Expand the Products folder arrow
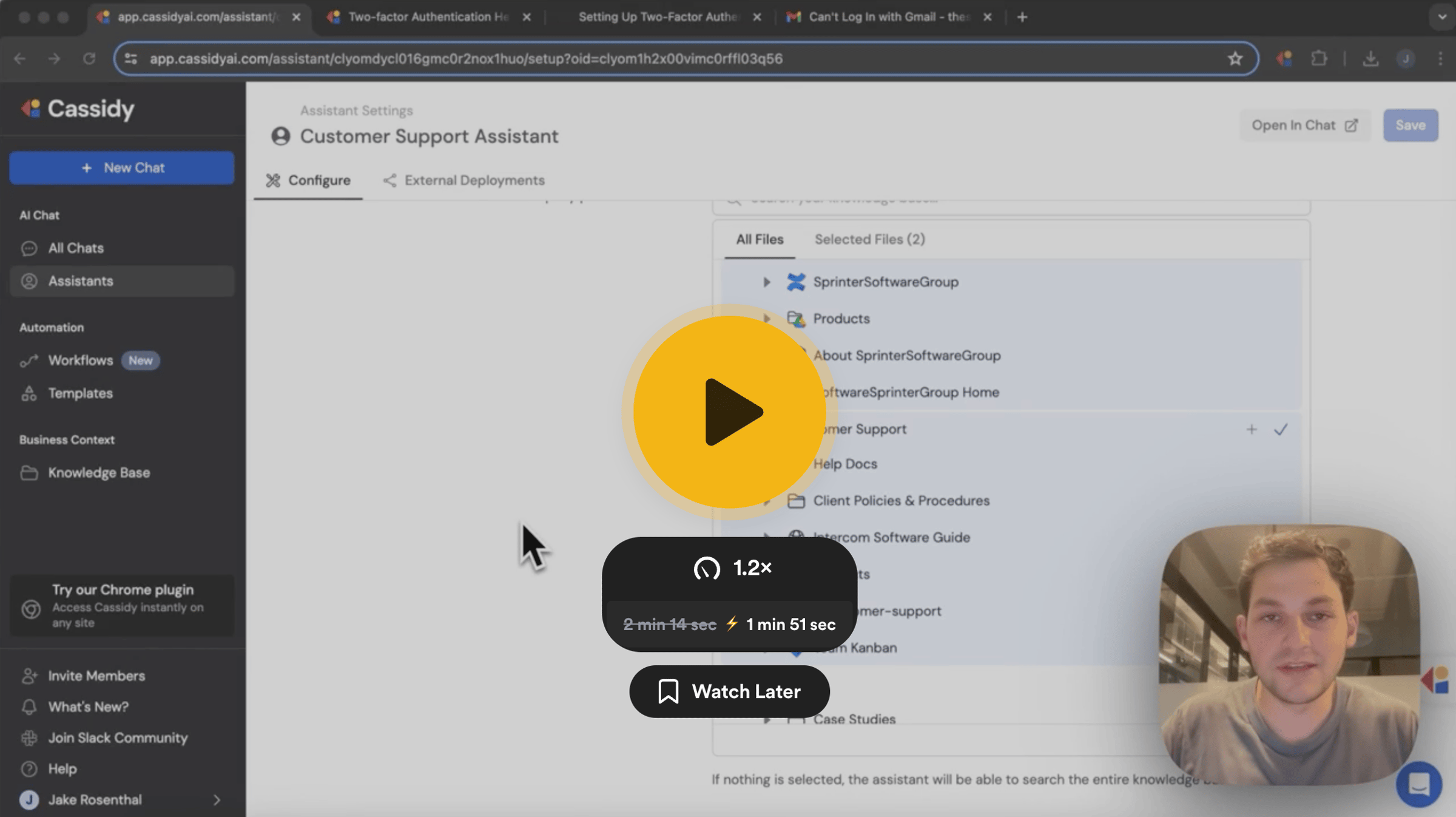 767,318
